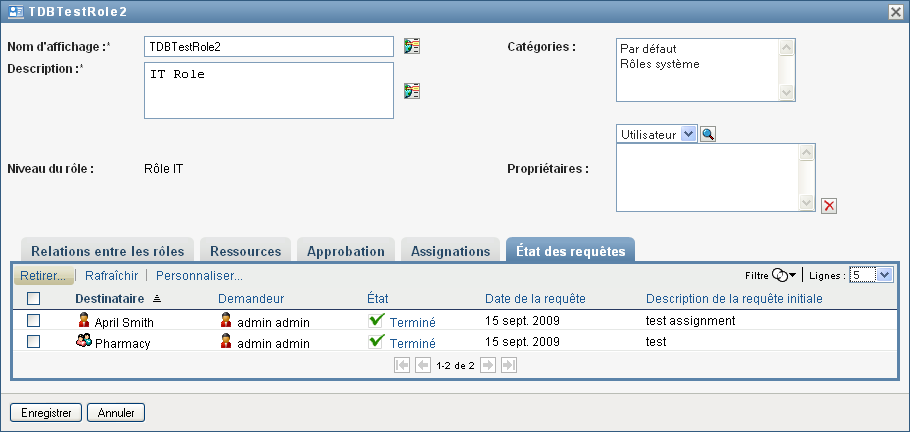Go to previous page arrow

(x=423, y=365)
